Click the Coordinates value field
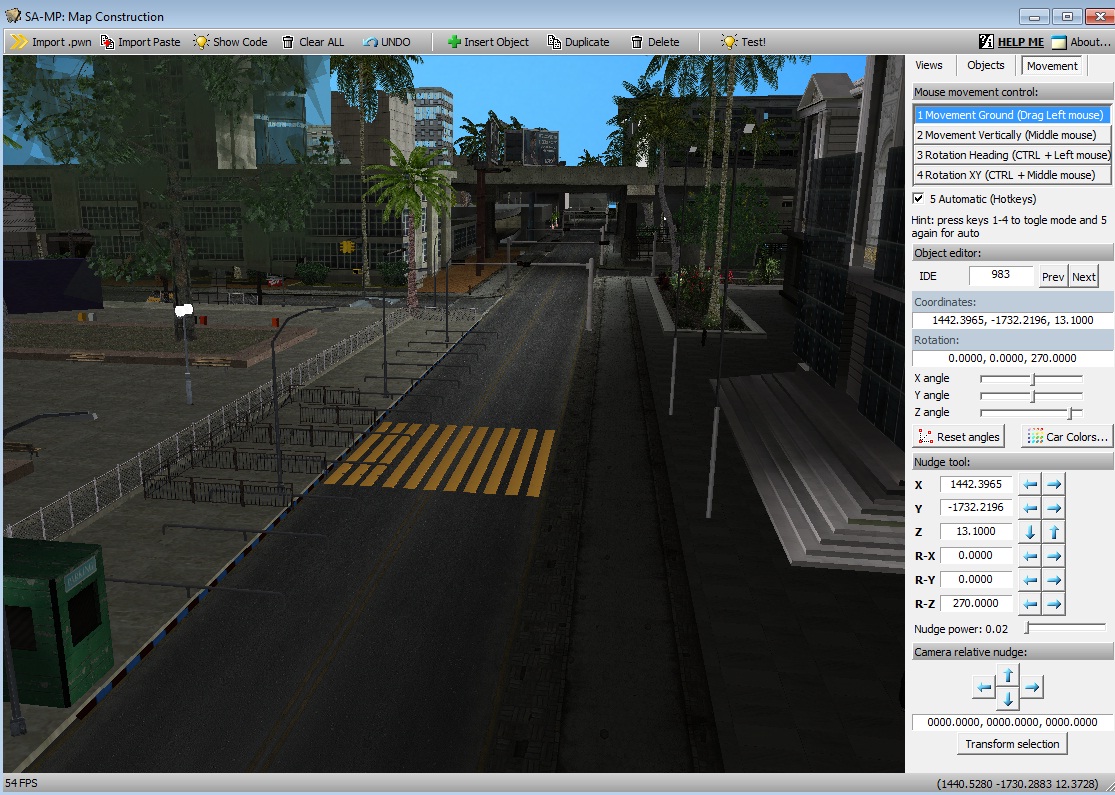 pyautogui.click(x=1013, y=320)
